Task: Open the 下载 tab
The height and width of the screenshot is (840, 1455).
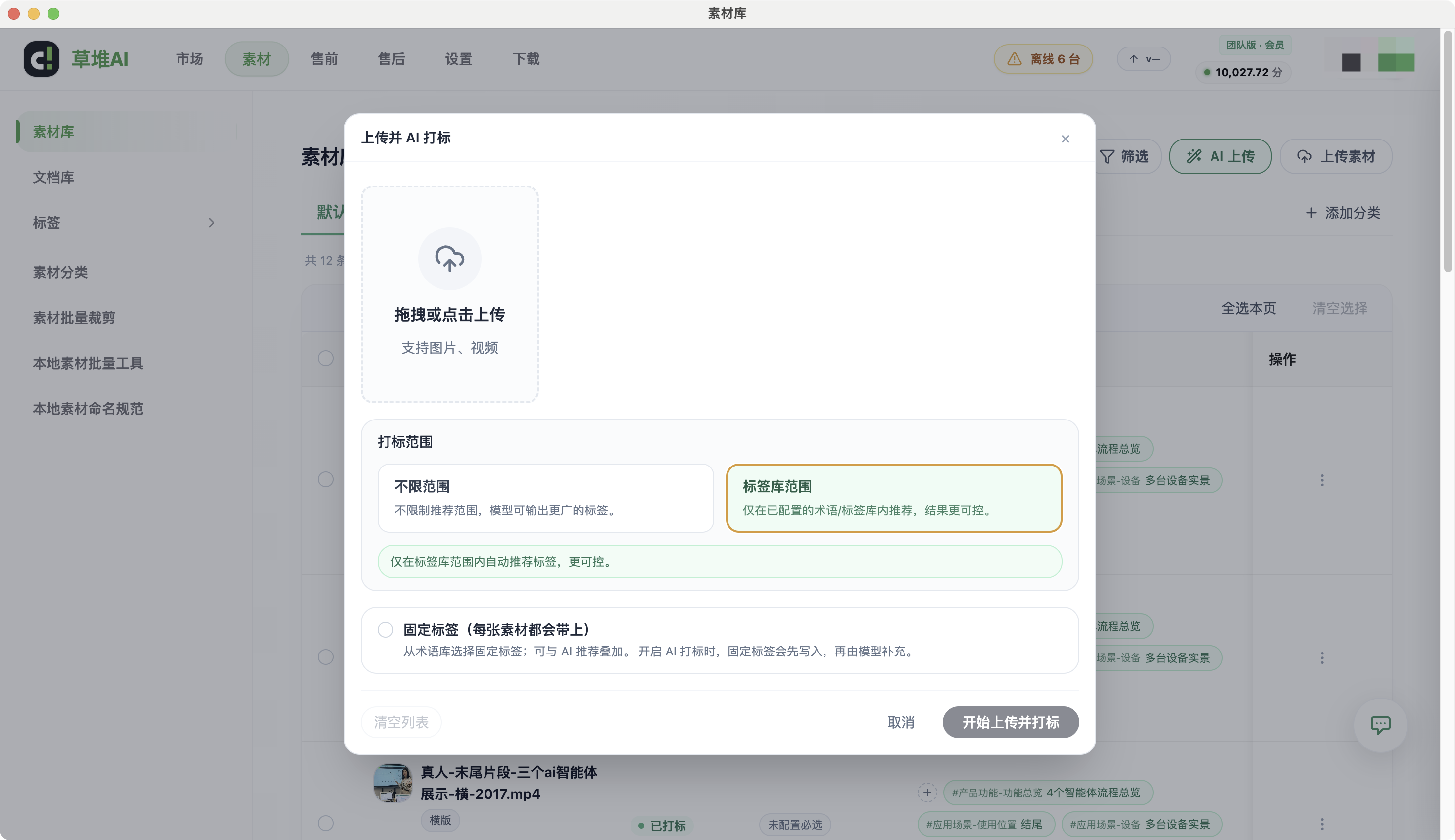Action: (x=526, y=59)
